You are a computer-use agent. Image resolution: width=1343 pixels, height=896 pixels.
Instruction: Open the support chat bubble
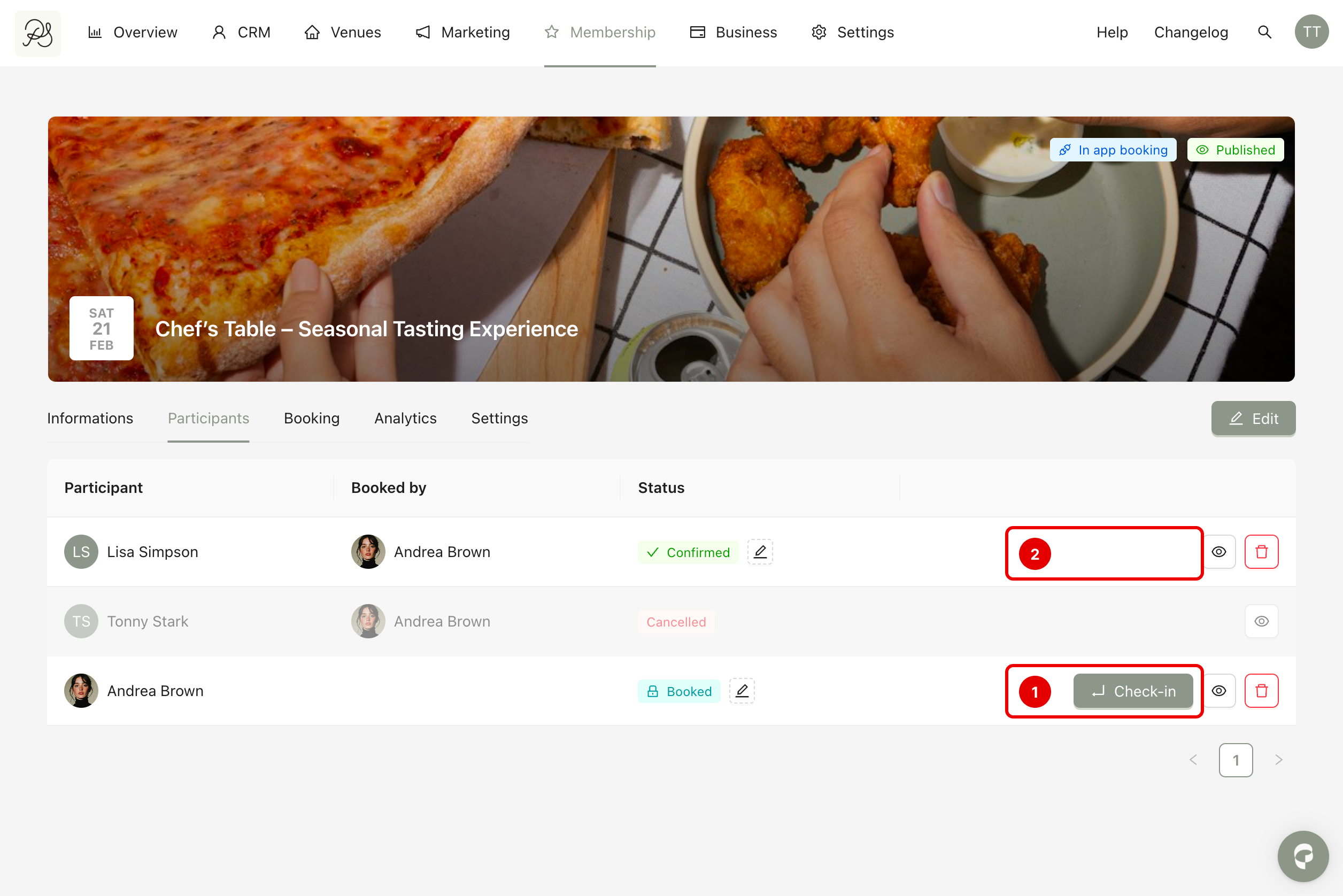[x=1302, y=855]
